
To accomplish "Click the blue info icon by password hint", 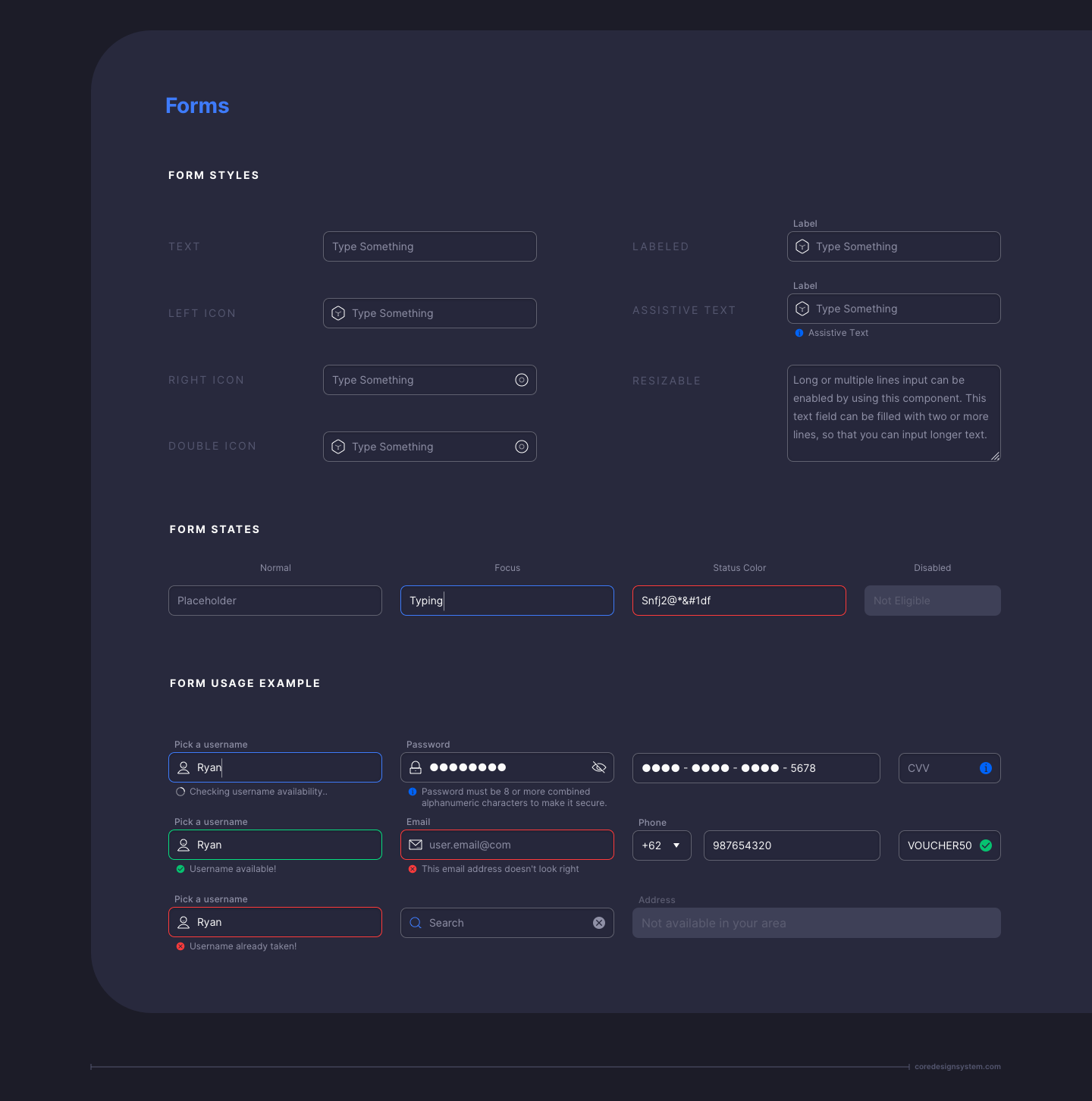I will pos(413,792).
